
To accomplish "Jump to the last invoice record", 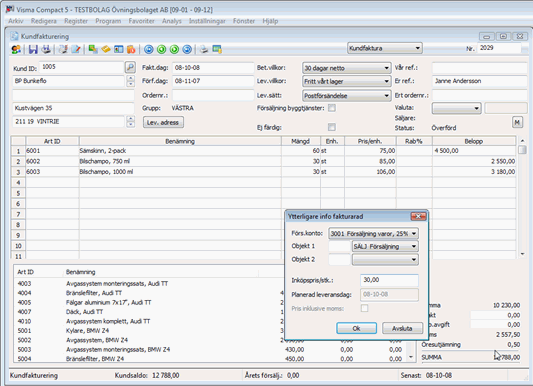I will [x=187, y=50].
